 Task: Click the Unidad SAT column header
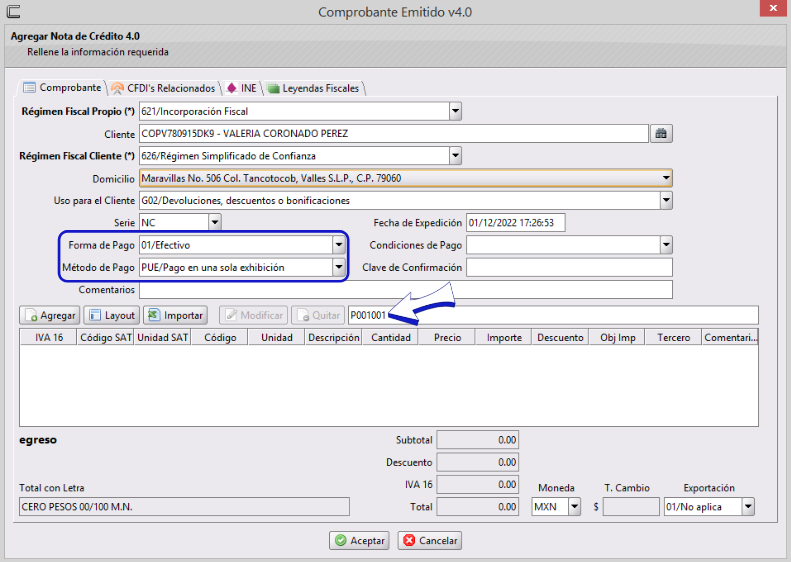click(x=162, y=338)
